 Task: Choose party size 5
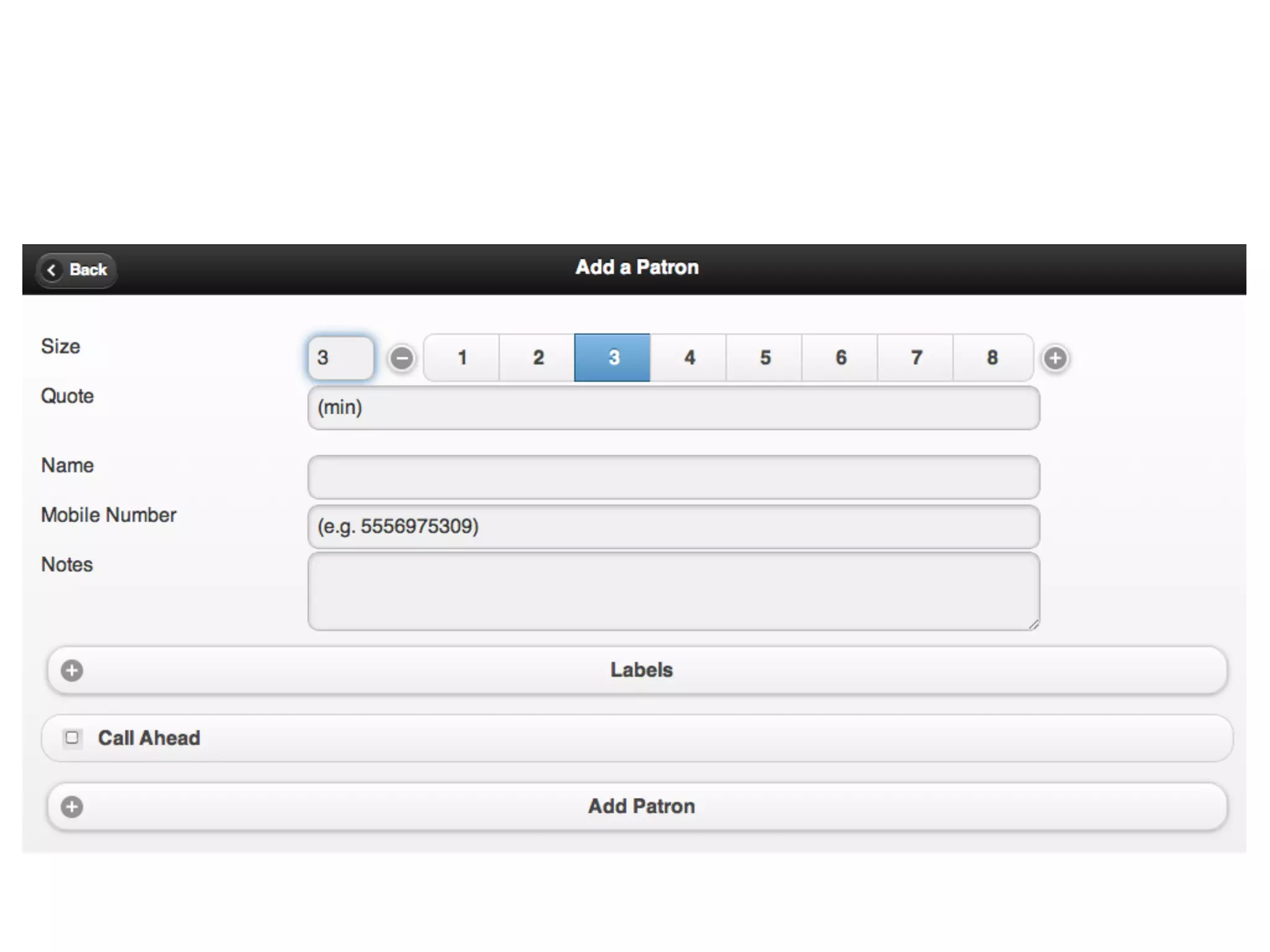pyautogui.click(x=765, y=358)
